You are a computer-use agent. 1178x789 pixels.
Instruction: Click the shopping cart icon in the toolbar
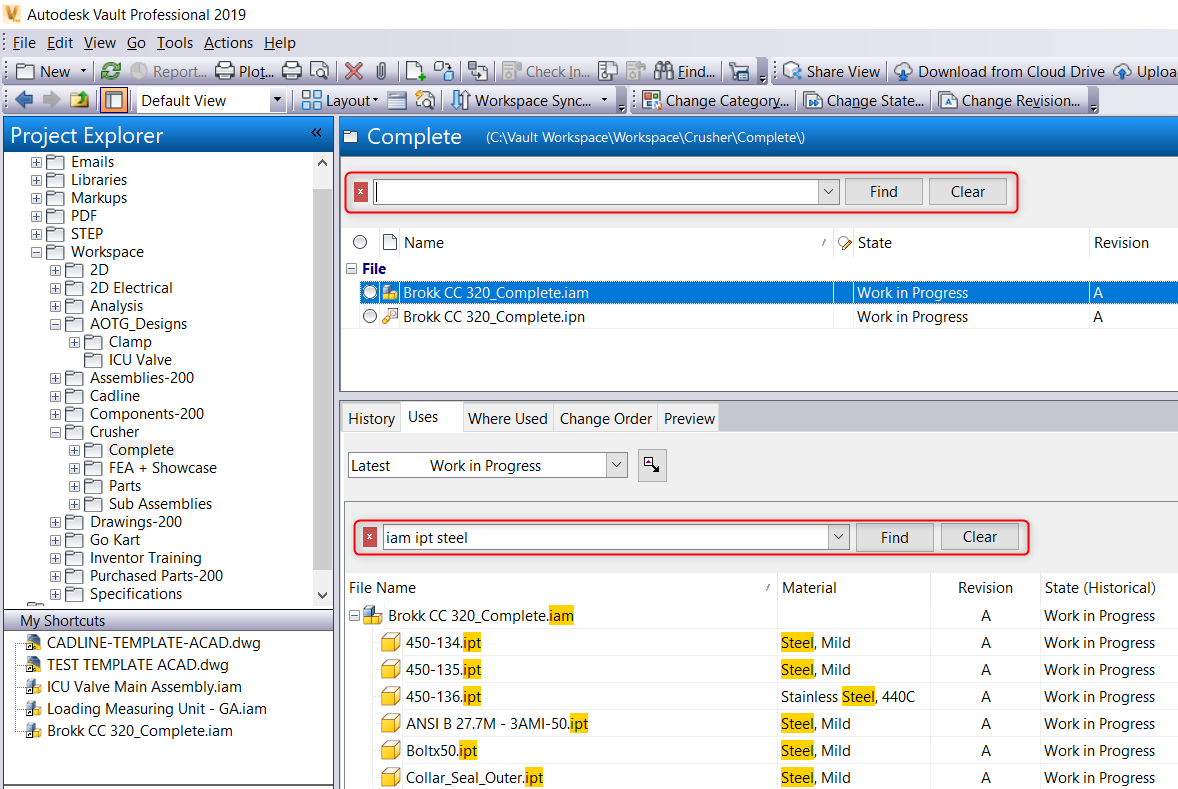[x=739, y=71]
